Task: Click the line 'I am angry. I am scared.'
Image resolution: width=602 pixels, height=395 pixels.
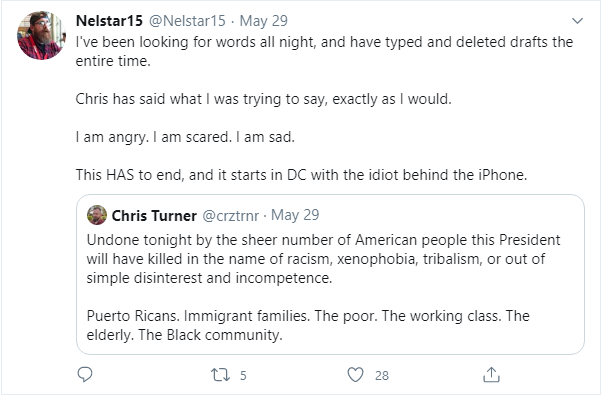Action: (185, 137)
